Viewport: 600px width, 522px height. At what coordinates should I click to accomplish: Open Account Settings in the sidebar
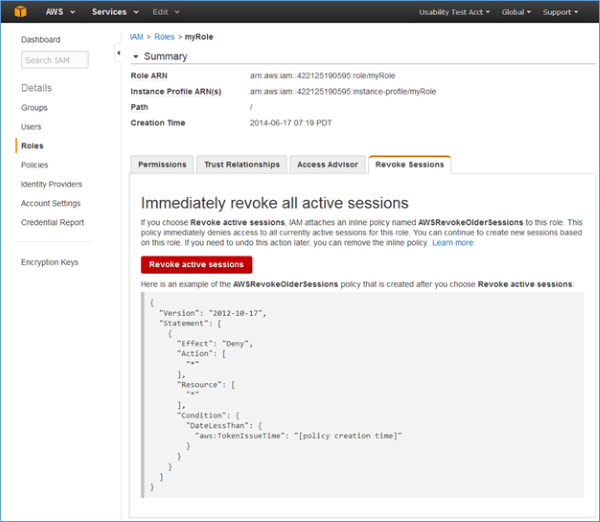51,203
